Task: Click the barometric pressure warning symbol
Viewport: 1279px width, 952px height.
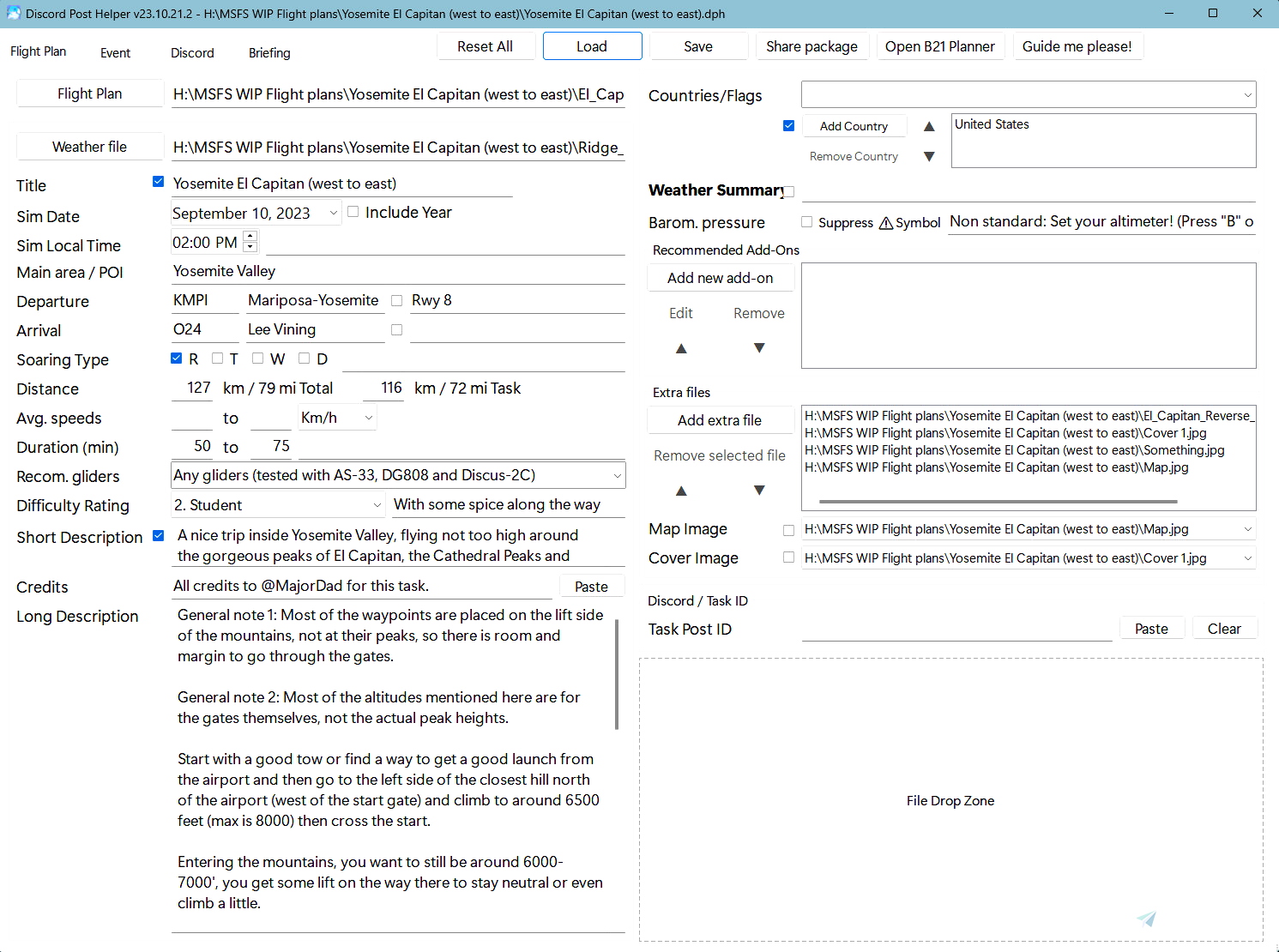Action: click(886, 223)
